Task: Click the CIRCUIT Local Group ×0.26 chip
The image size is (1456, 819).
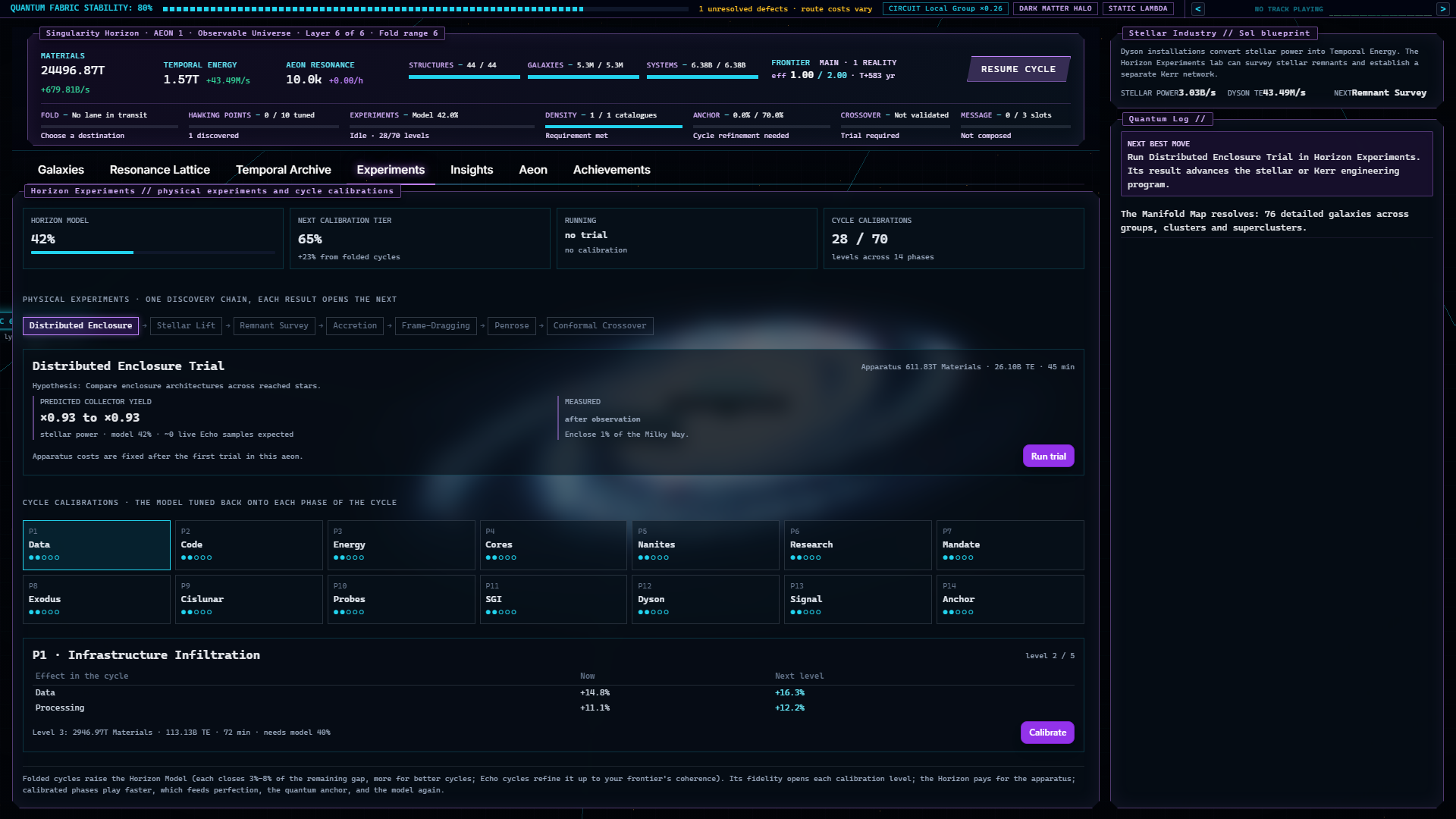Action: pyautogui.click(x=946, y=8)
